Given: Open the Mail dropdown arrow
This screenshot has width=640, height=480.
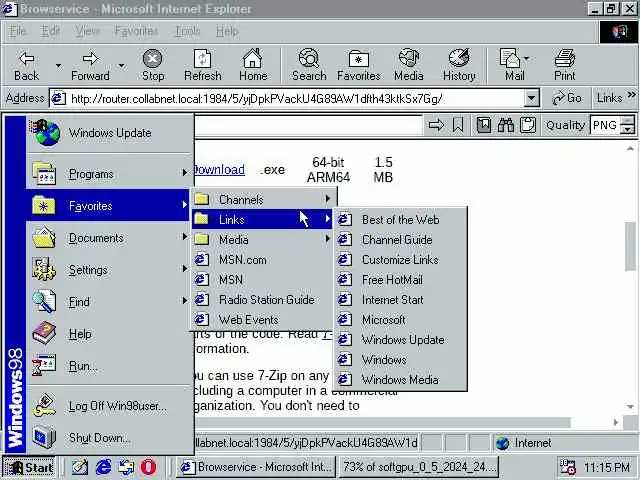Looking at the screenshot, I should coord(527,59).
